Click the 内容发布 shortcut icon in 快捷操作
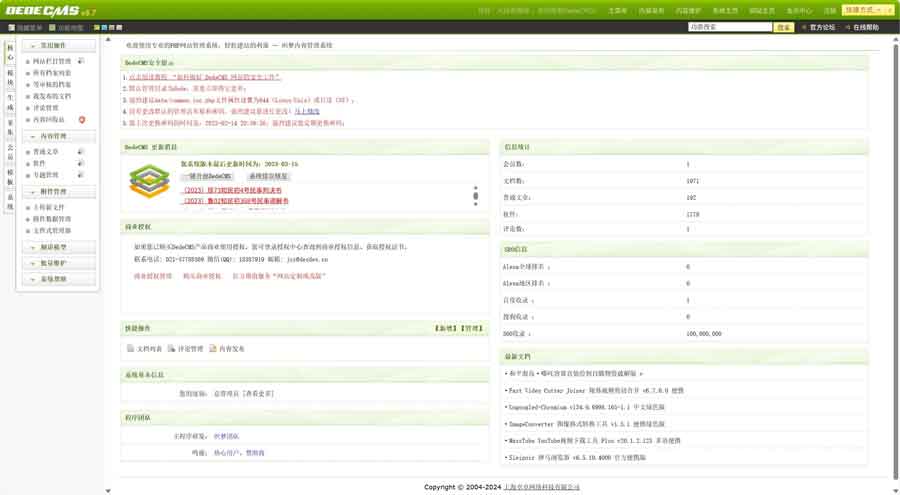The width and height of the screenshot is (900, 495). [213, 349]
